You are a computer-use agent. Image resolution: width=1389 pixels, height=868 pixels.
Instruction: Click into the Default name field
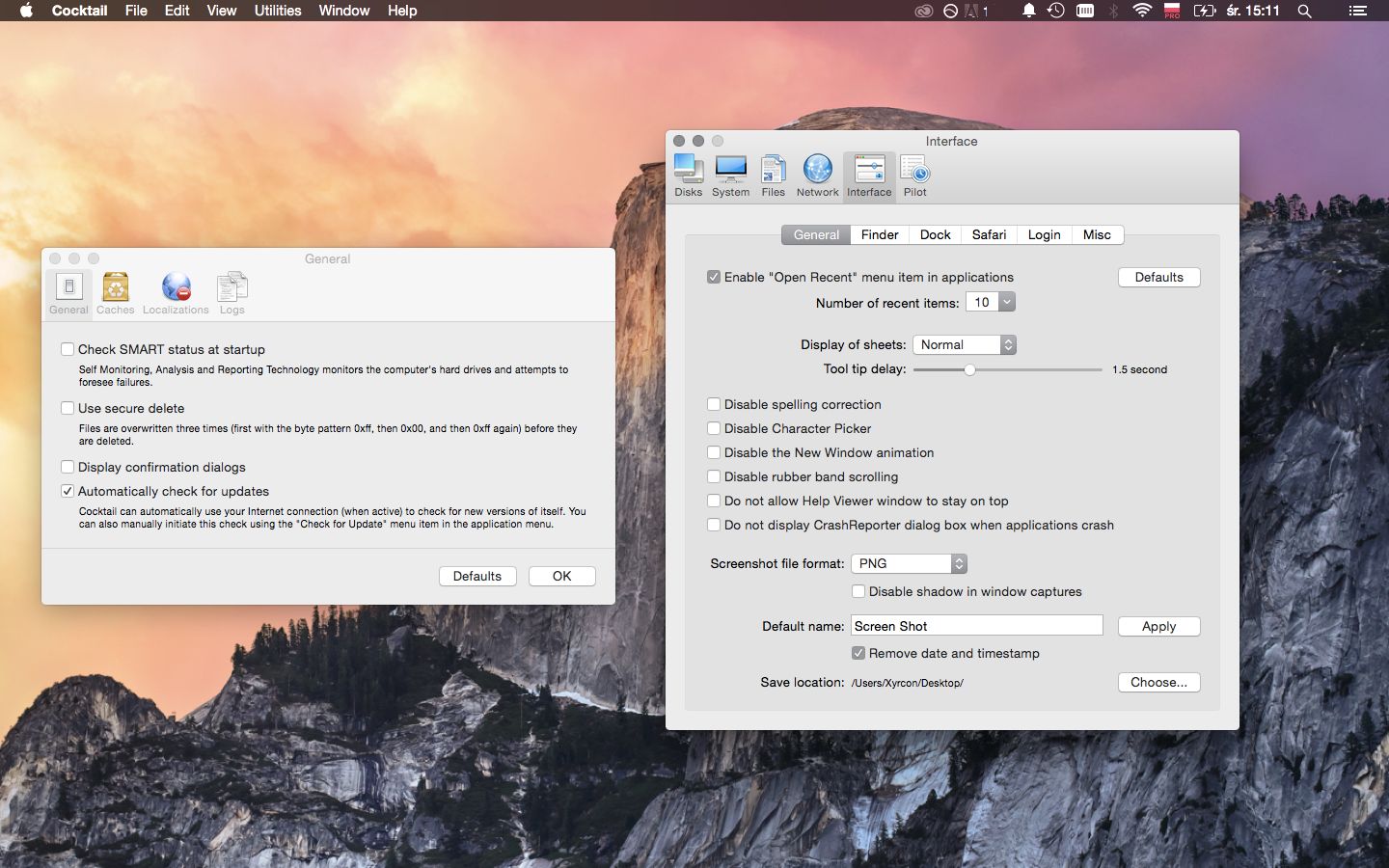point(976,626)
